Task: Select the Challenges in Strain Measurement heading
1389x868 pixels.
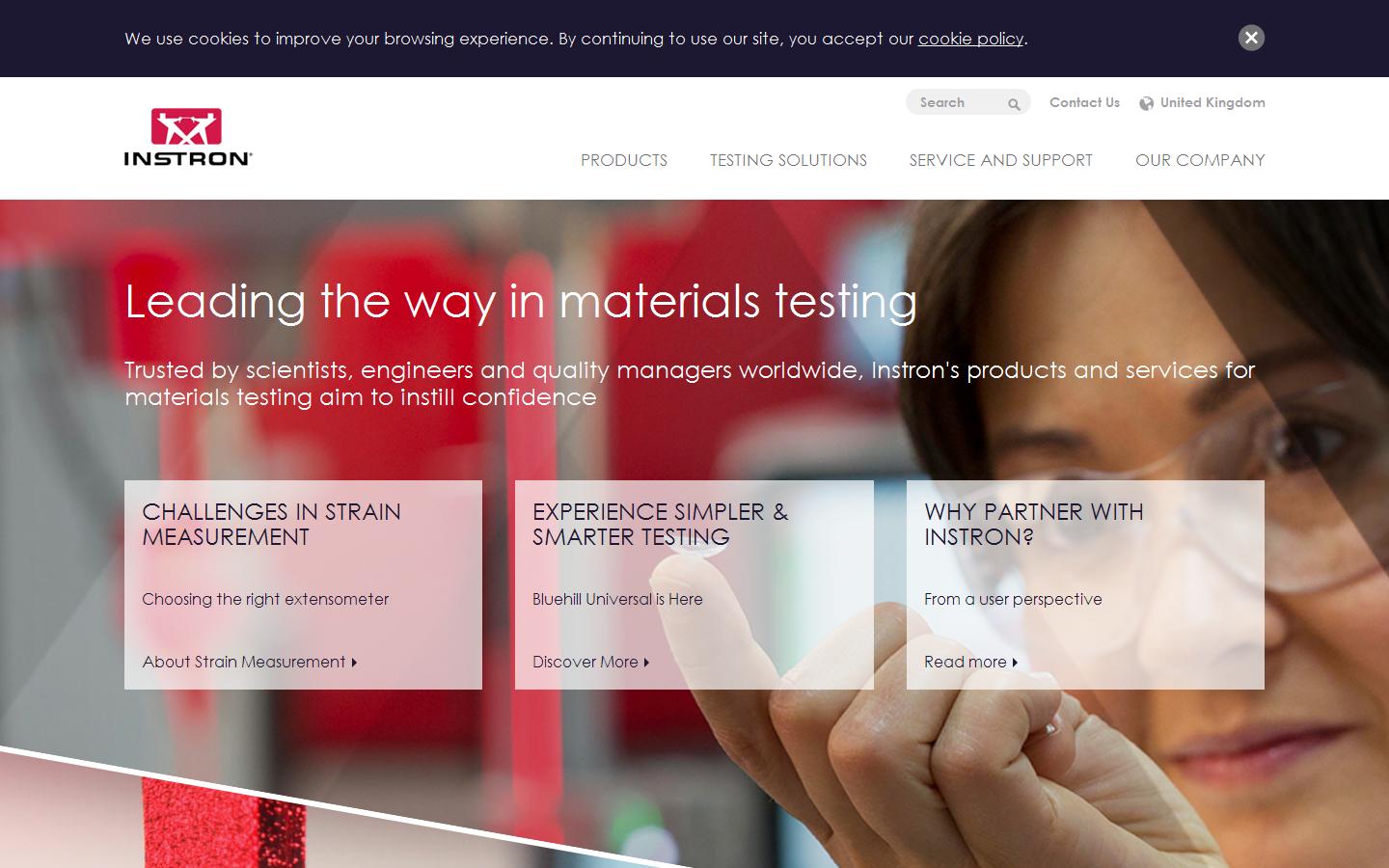Action: (271, 525)
